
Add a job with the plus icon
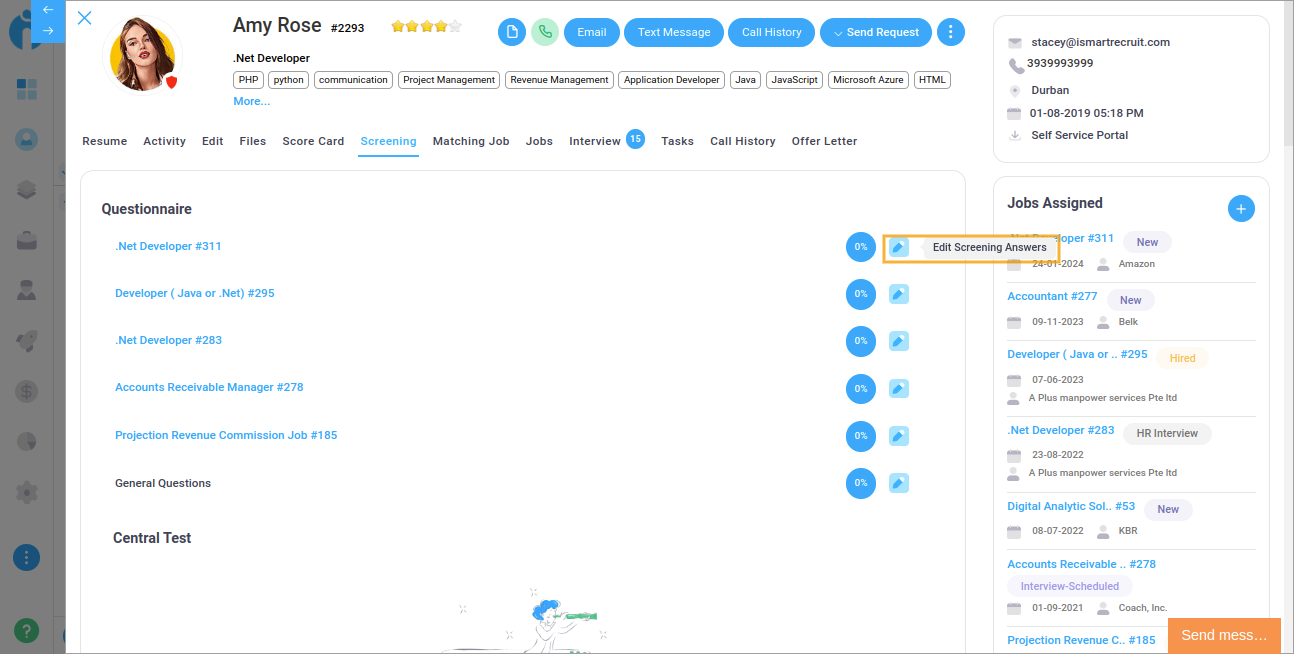tap(1240, 209)
